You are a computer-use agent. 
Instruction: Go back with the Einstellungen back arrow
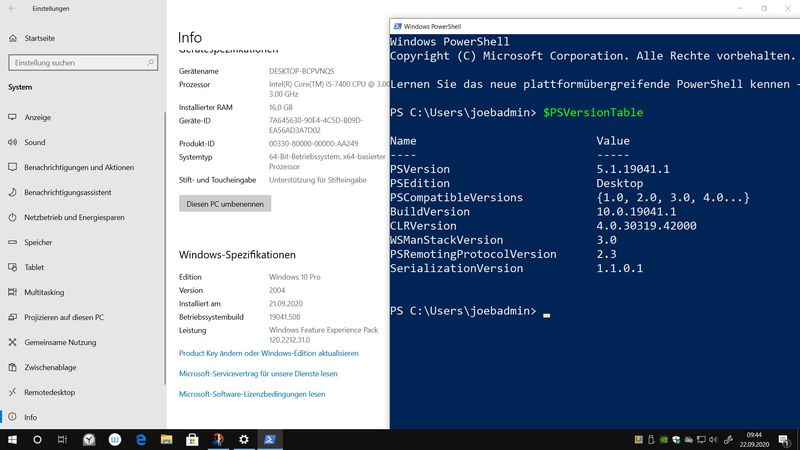(12, 8)
